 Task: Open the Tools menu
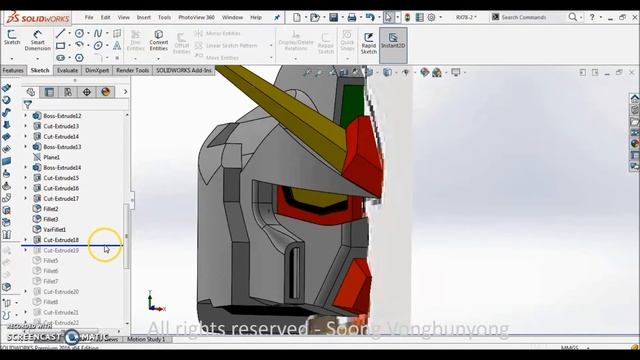(x=164, y=17)
